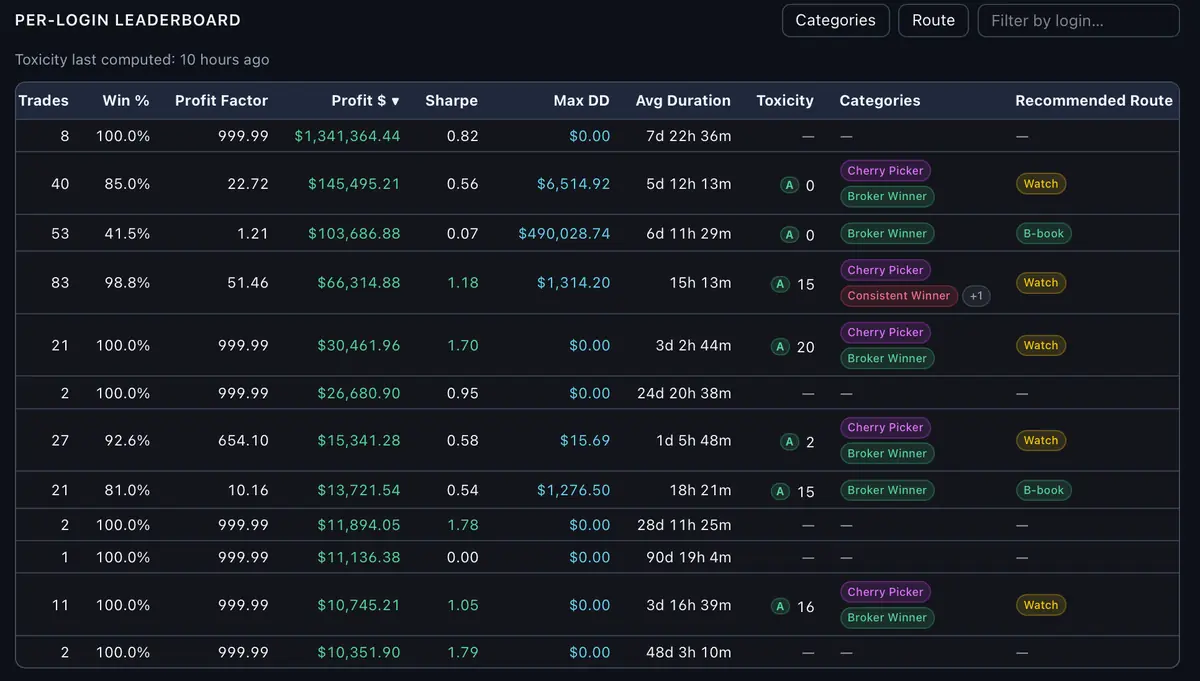Screen dimensions: 1200x681
Task: Sort by the Max DD column header
Action: tap(582, 100)
